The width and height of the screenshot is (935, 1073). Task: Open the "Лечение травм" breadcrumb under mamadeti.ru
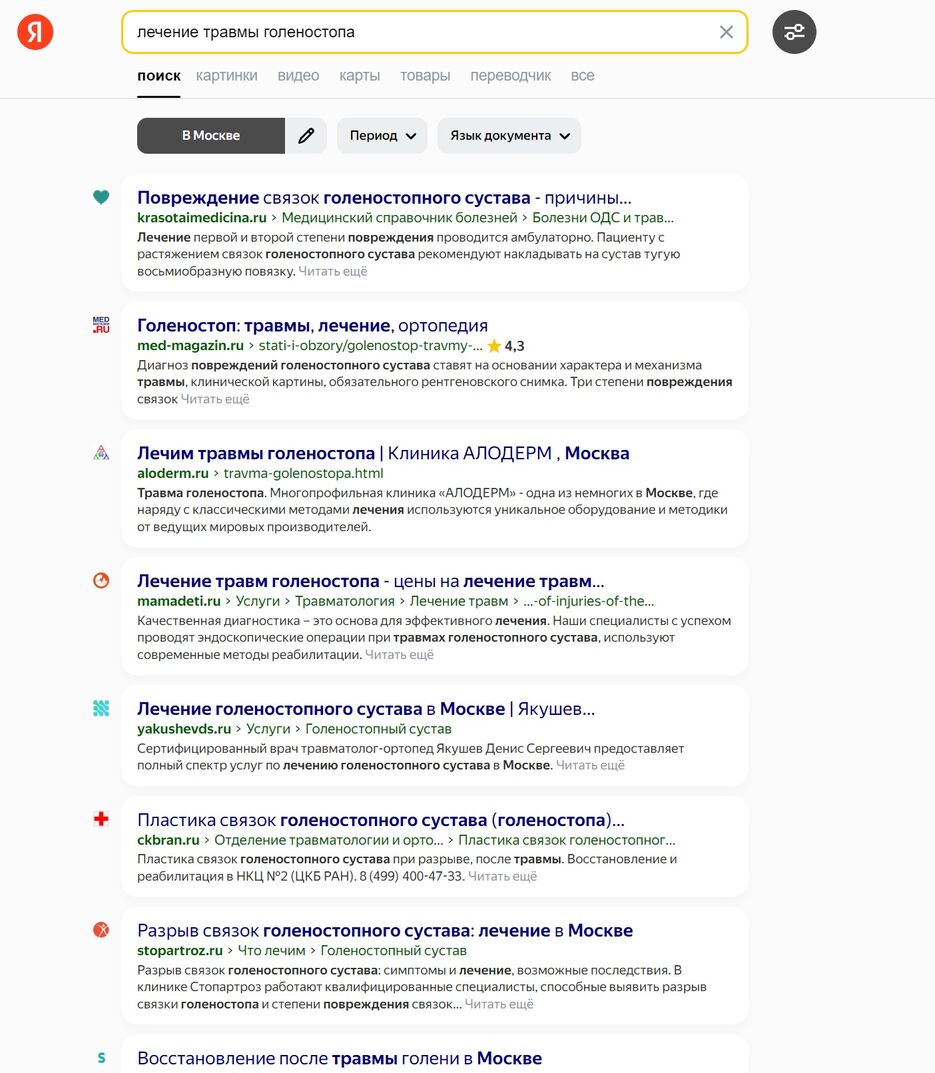pyautogui.click(x=459, y=601)
